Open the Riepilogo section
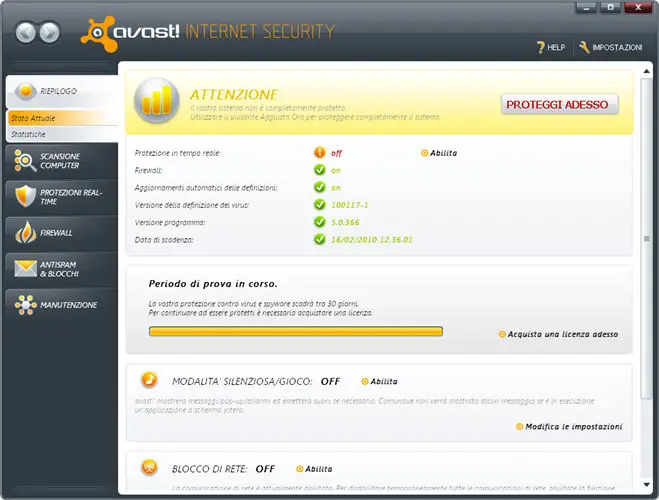The height and width of the screenshot is (500, 659). 62,91
